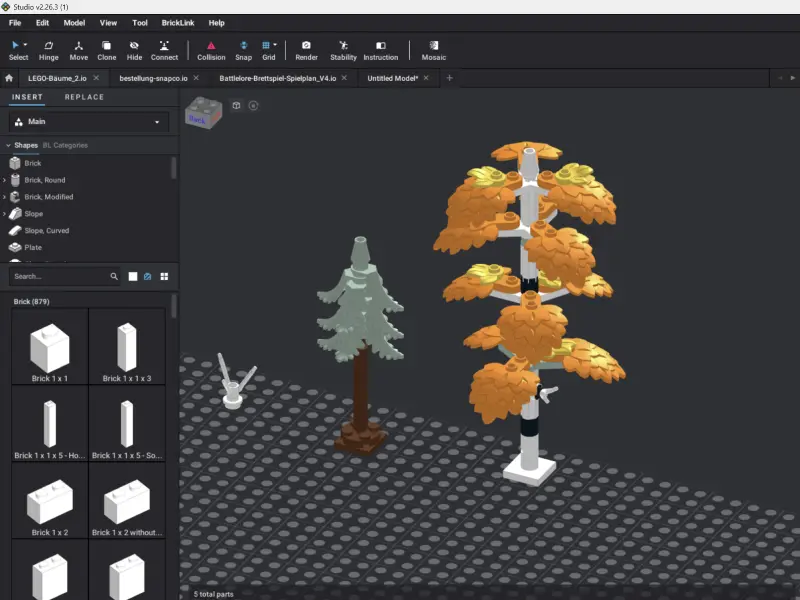Switch to the REPLACE panel tab
The width and height of the screenshot is (800, 600).
tap(84, 97)
